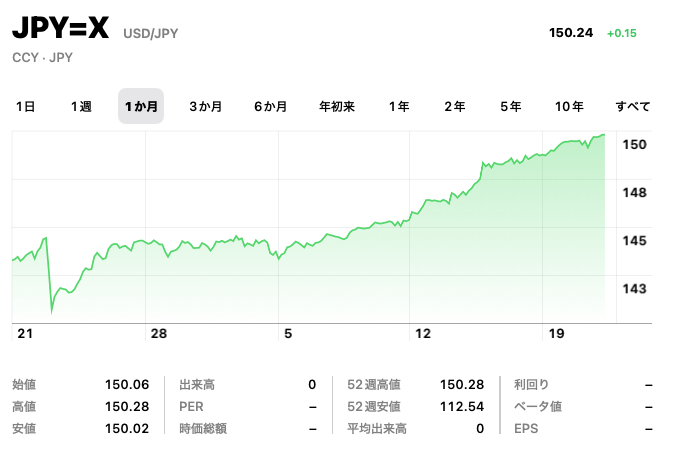Open the 5年 chart range
This screenshot has height=449, width=675.
511,106
